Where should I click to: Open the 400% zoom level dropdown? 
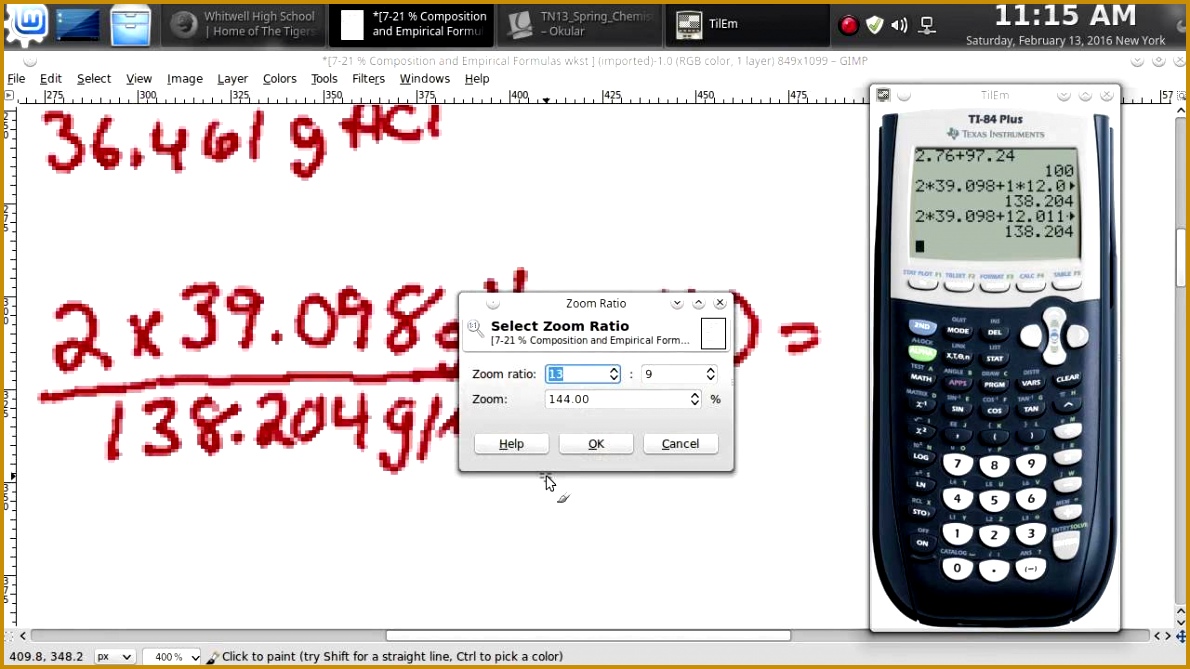(171, 657)
